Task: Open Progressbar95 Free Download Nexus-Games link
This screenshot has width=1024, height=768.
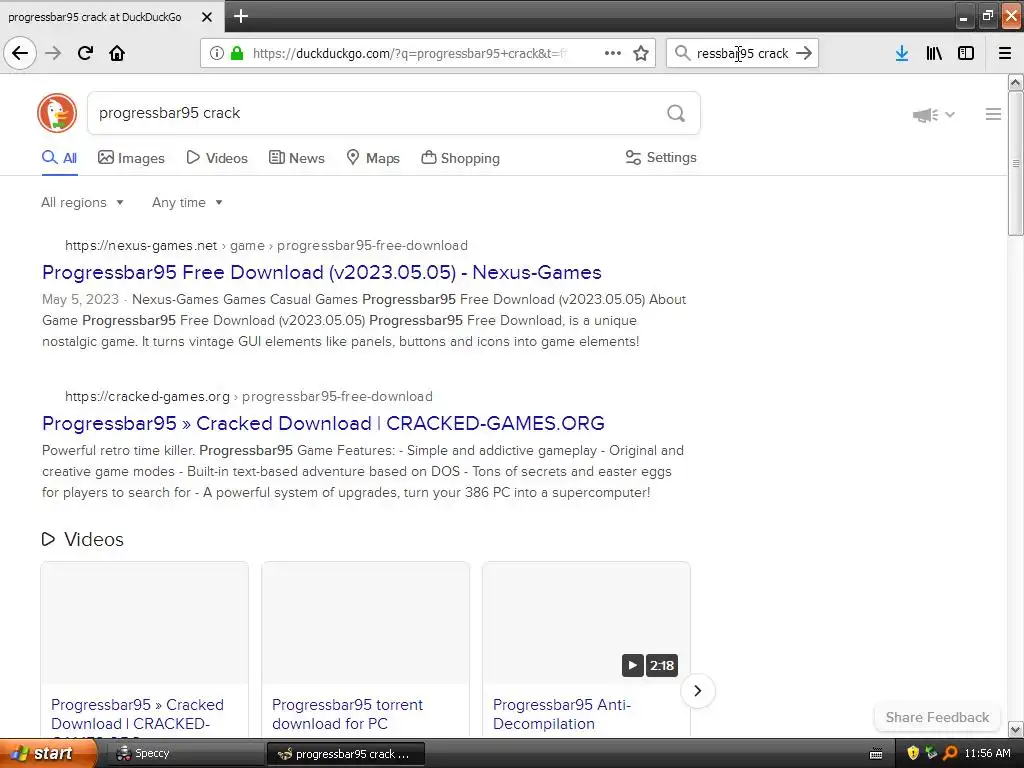Action: coord(322,272)
